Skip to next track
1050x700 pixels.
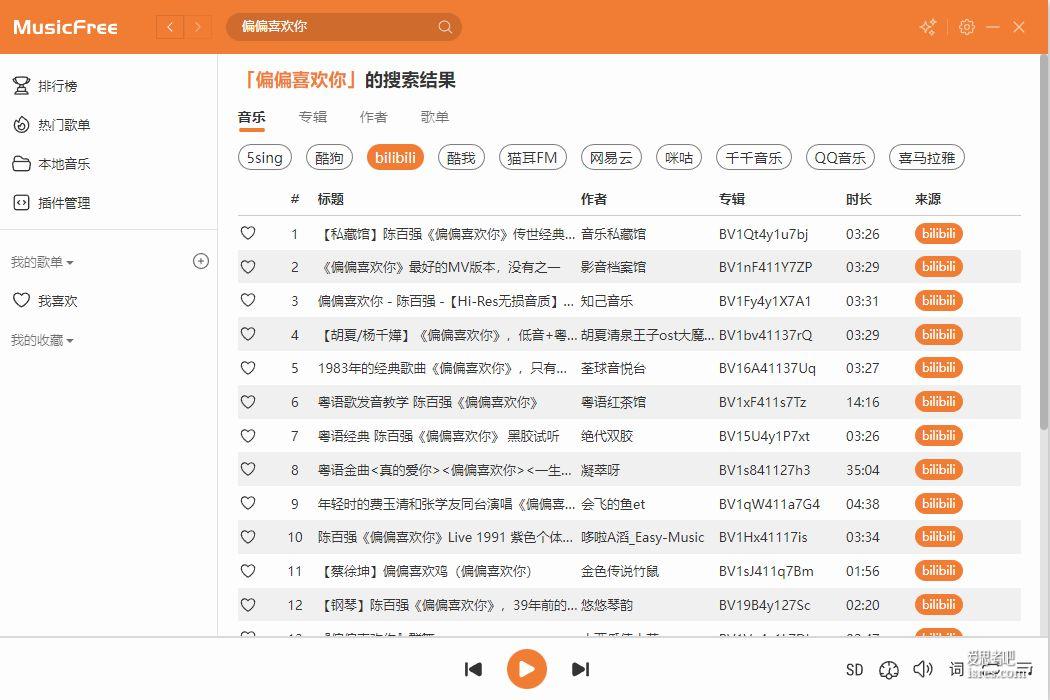click(x=580, y=669)
